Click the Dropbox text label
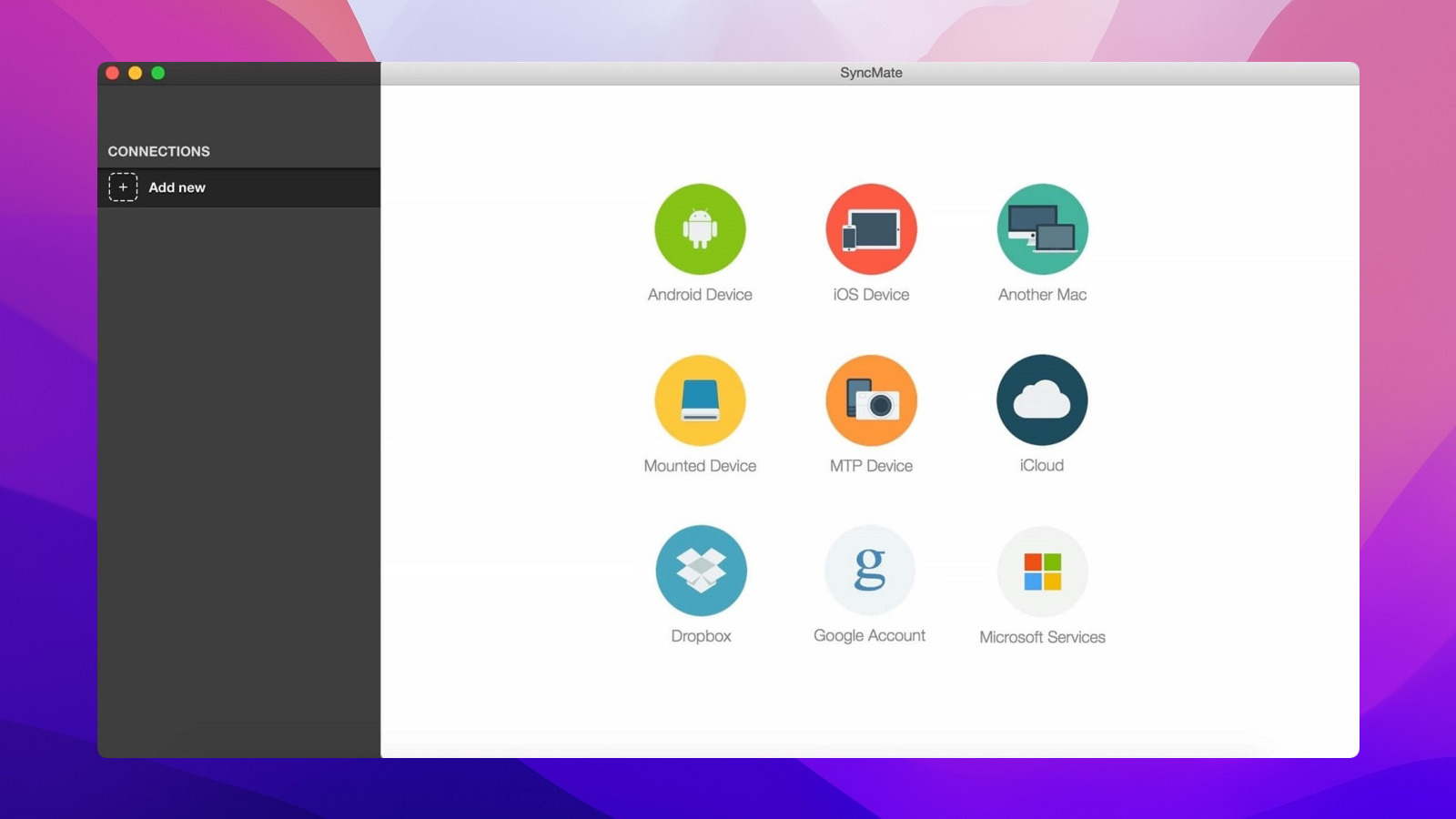This screenshot has height=819, width=1456. coord(701,636)
